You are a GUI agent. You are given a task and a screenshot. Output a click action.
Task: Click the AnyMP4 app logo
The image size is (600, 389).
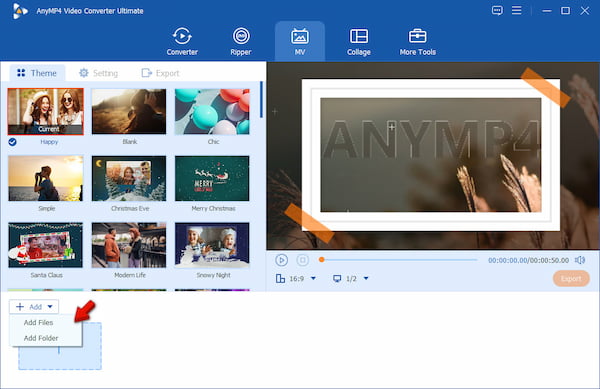20,11
